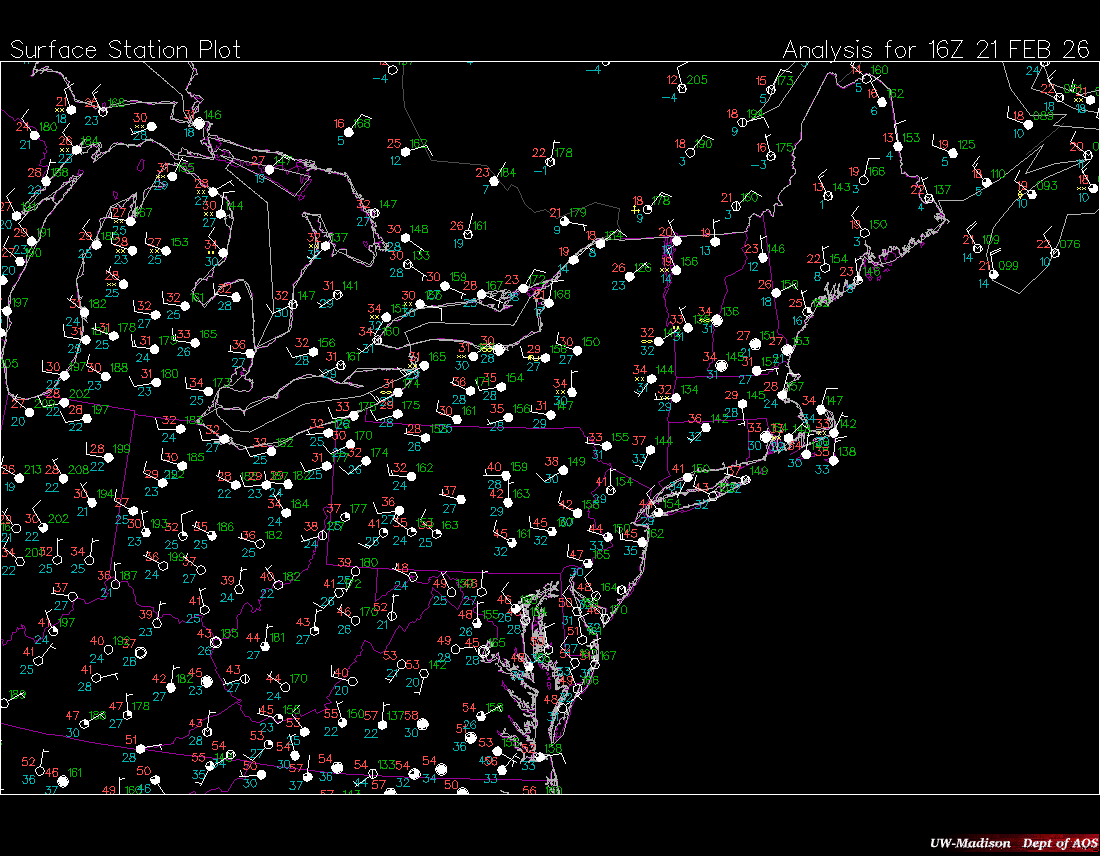Click the 'Dept of AOS' footer link
This screenshot has width=1100, height=856.
1058,843
